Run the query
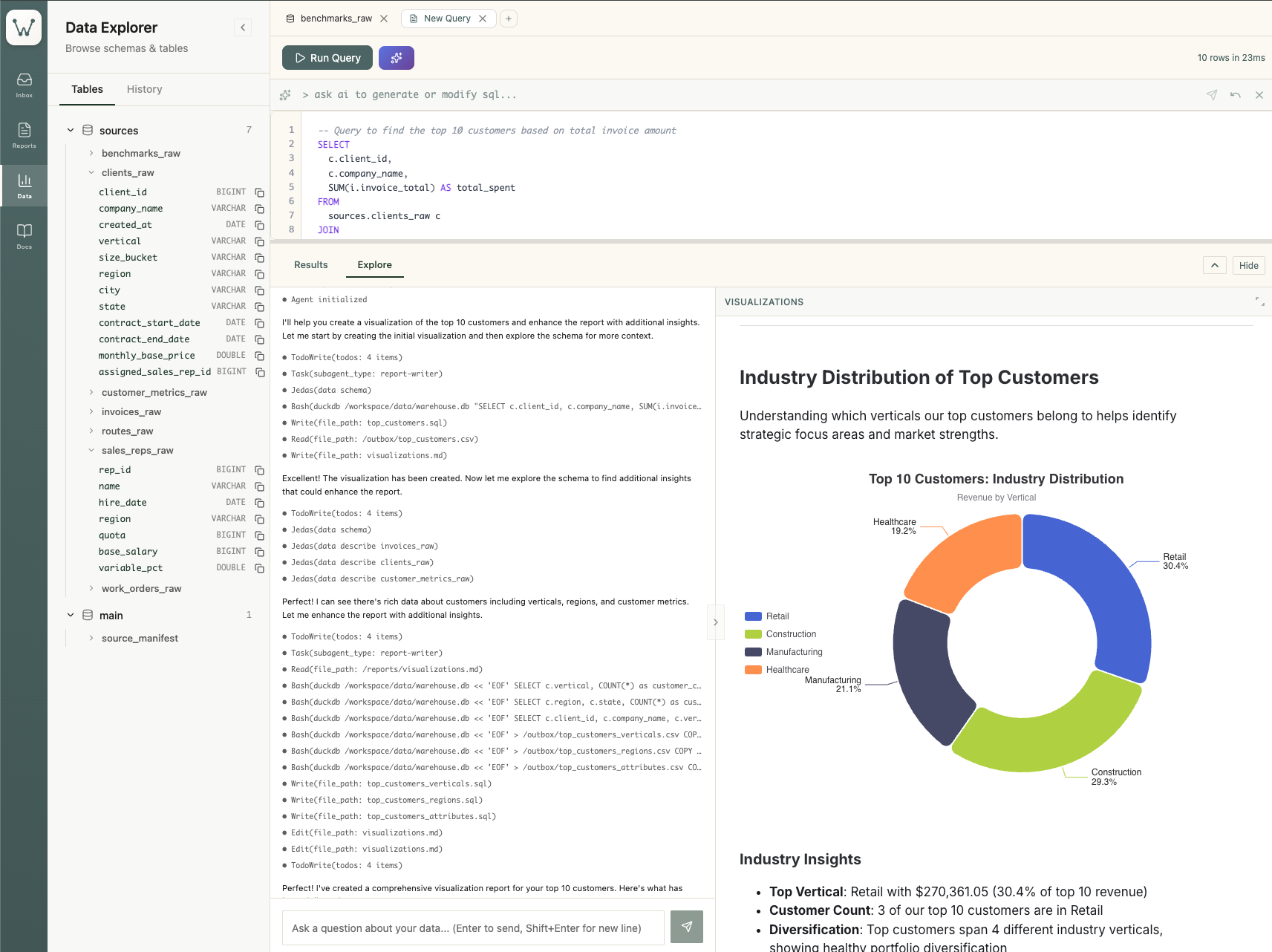The width and height of the screenshot is (1272, 952). [x=327, y=58]
